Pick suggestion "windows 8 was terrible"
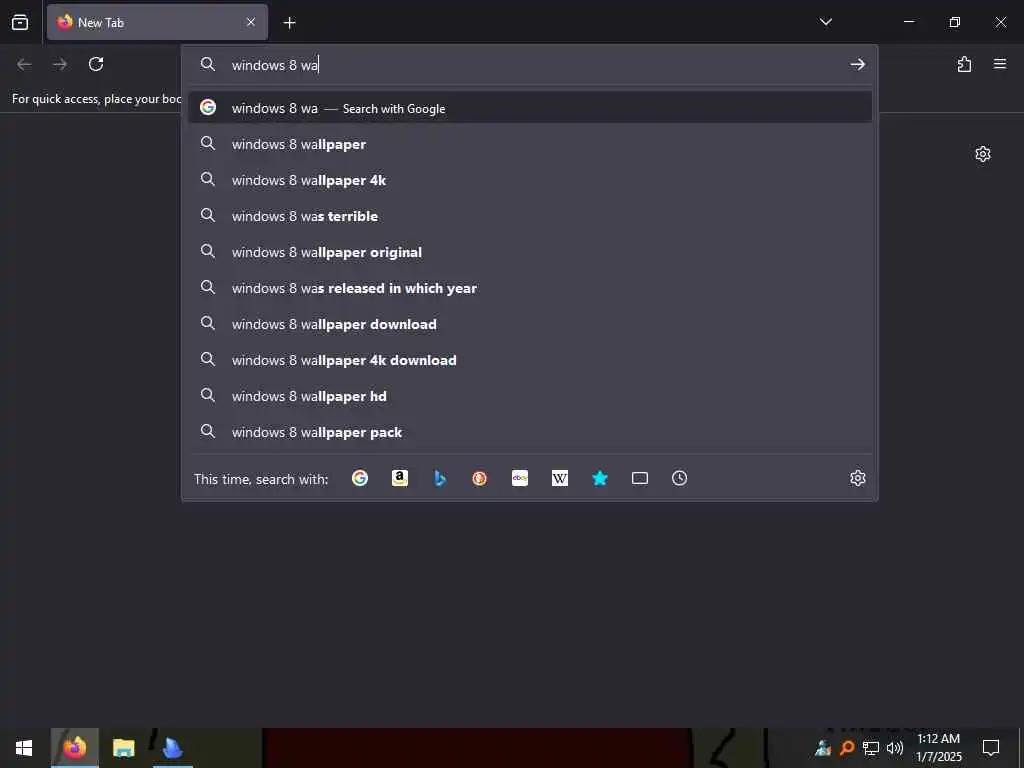The image size is (1024, 768). (530, 216)
